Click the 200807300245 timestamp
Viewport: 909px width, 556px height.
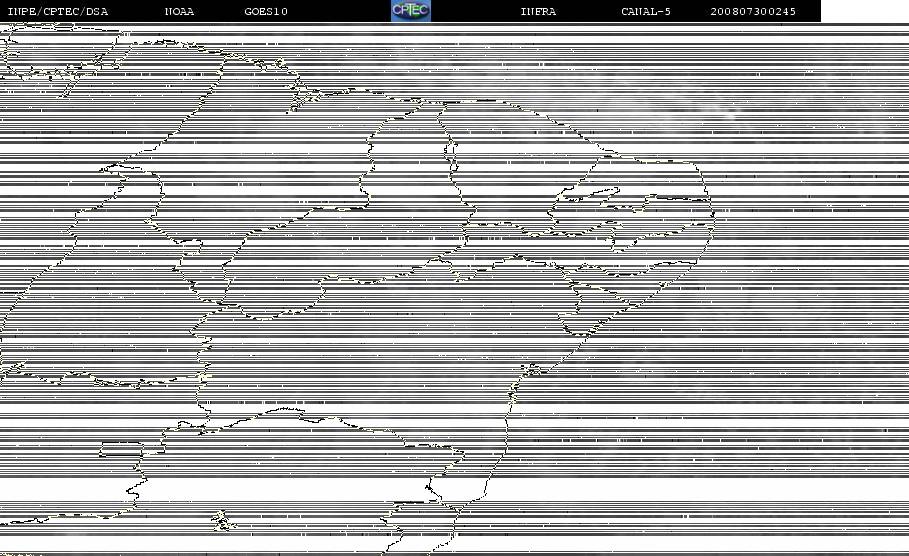(753, 11)
